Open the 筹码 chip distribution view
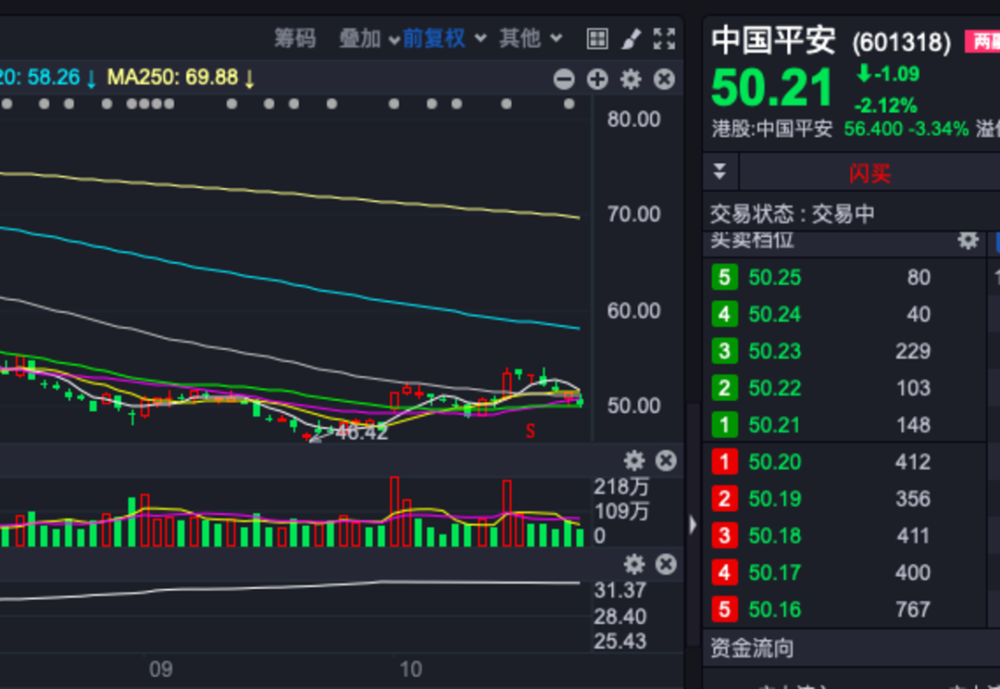1000x689 pixels. 295,39
